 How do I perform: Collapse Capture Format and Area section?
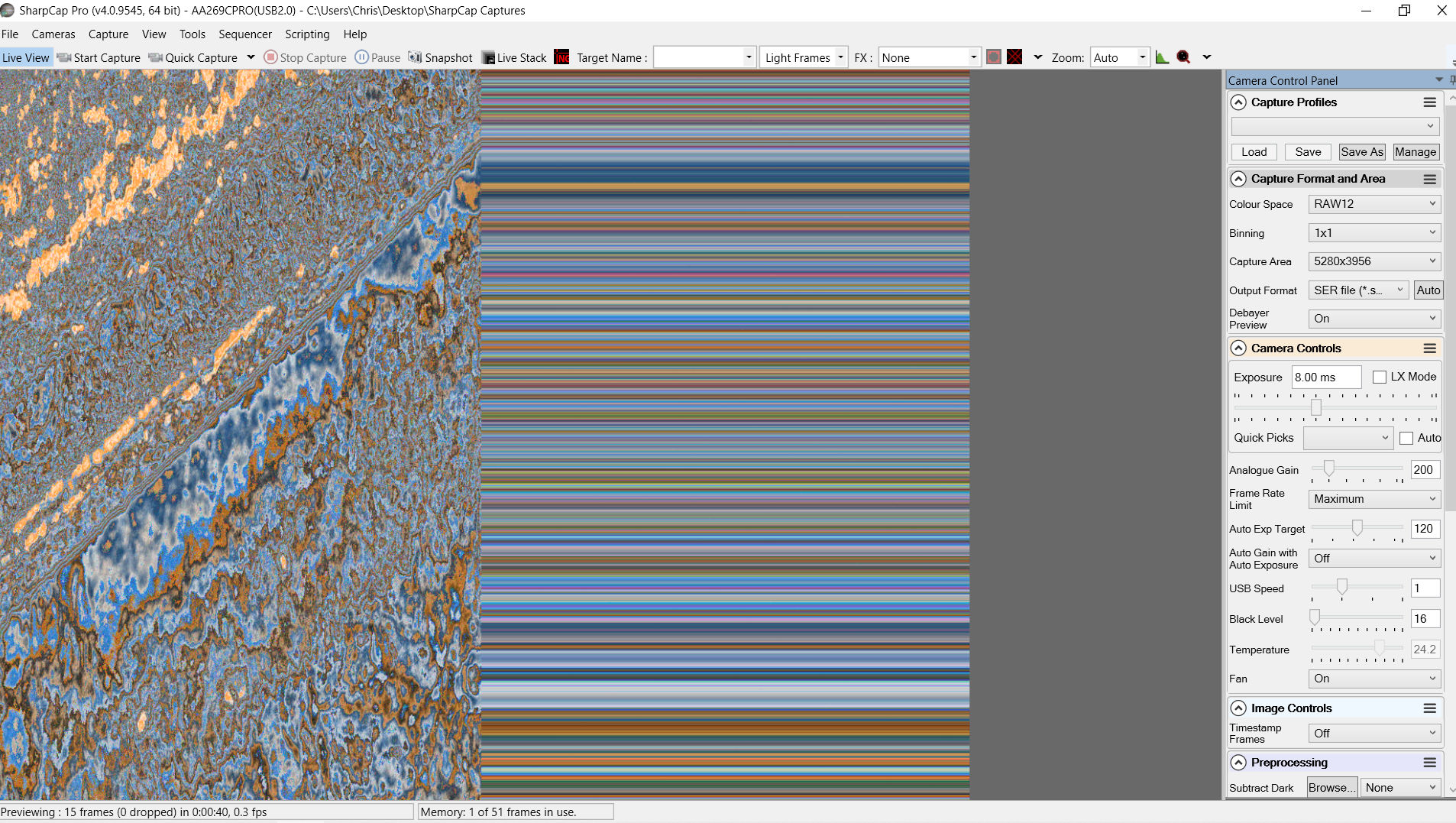click(x=1239, y=179)
